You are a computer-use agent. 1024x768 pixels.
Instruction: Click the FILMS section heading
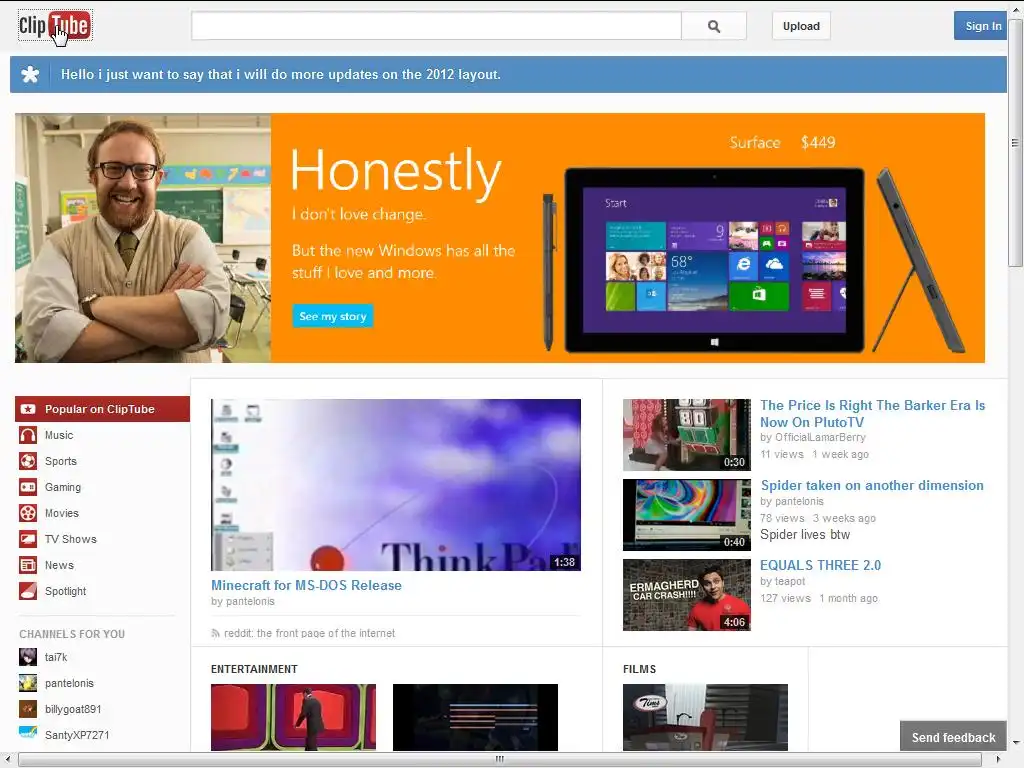pos(639,669)
